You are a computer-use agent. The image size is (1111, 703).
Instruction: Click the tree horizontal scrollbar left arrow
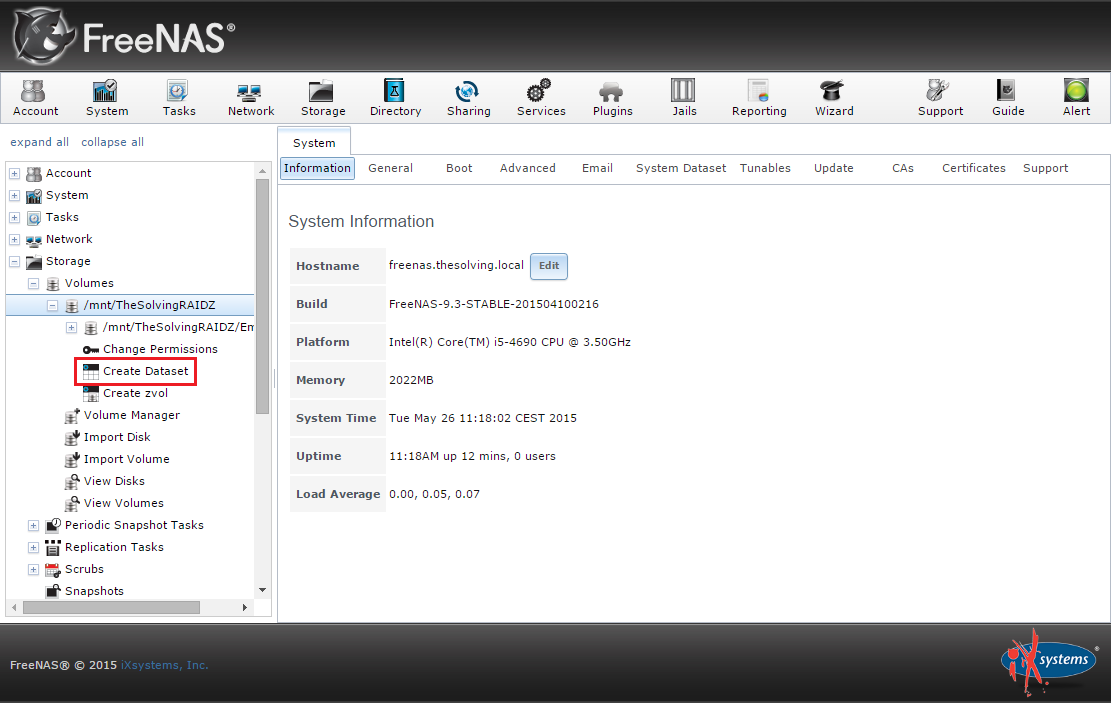coord(14,607)
